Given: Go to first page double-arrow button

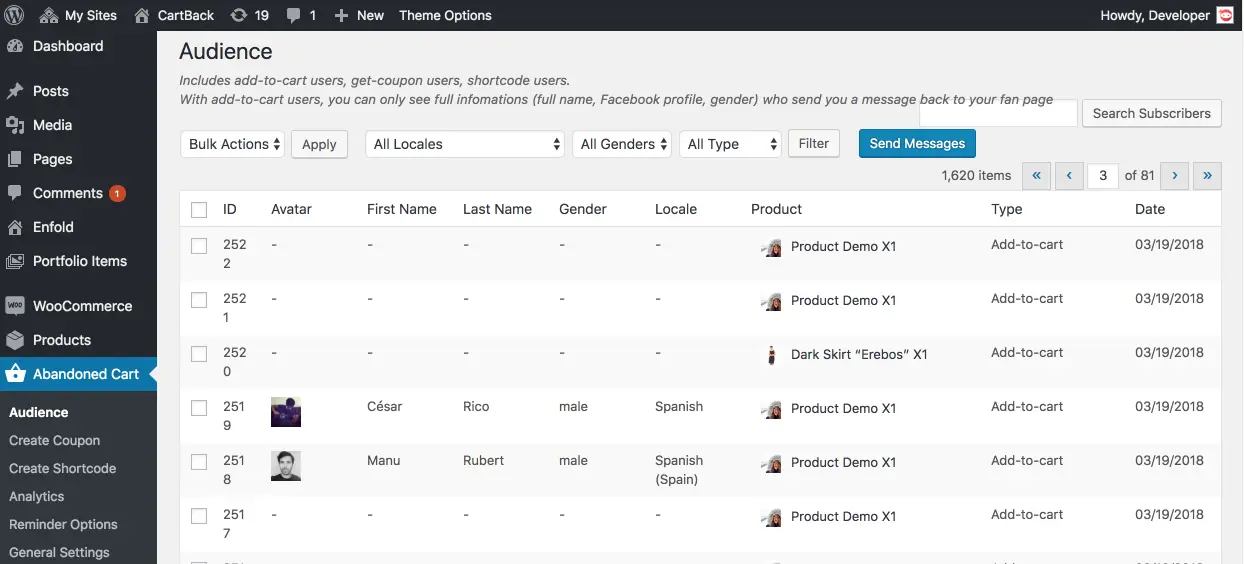Looking at the screenshot, I should tap(1036, 175).
